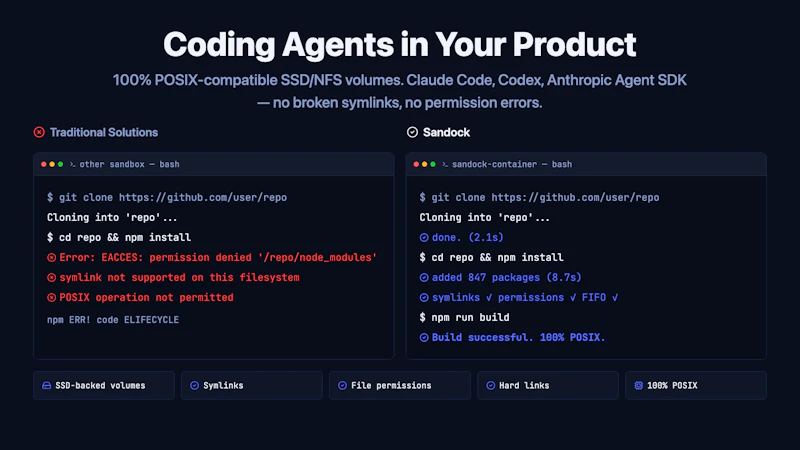Click the $ npm run build line
The height and width of the screenshot is (450, 800).
pyautogui.click(x=464, y=317)
